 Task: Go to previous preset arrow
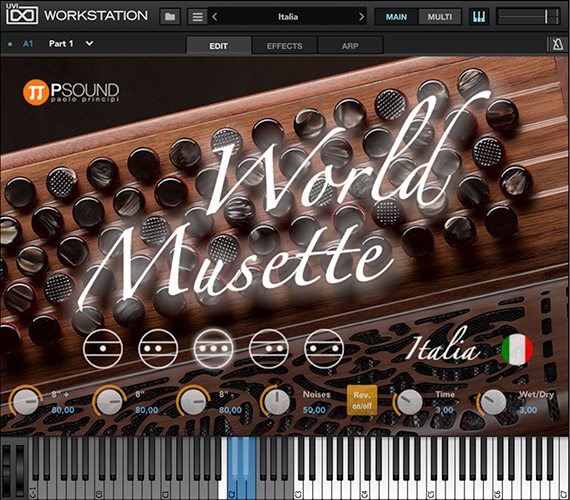(214, 17)
